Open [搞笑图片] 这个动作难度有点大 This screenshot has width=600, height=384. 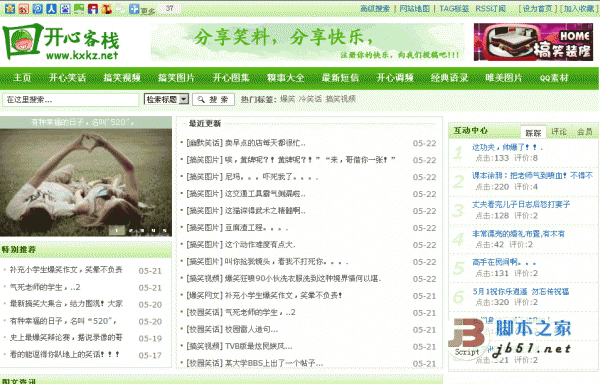click(x=241, y=245)
